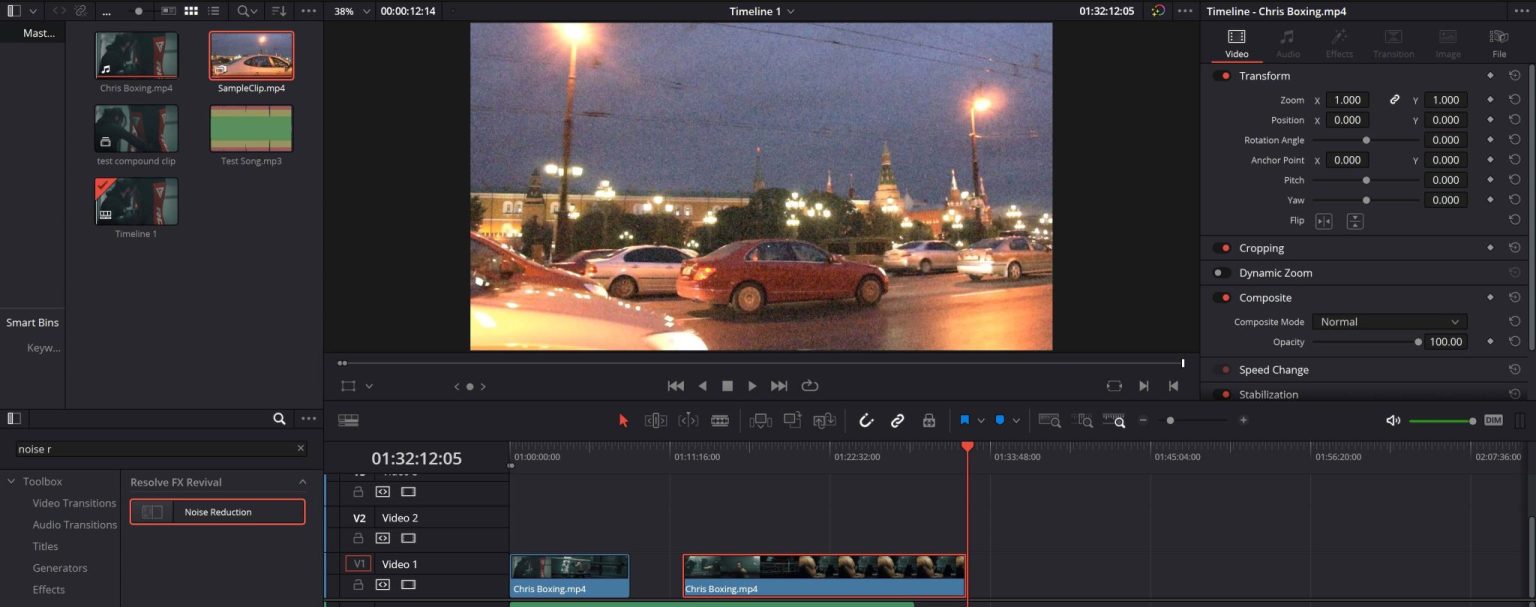Viewport: 1536px width, 607px height.
Task: Open the Composite Mode dropdown
Action: click(x=1389, y=321)
